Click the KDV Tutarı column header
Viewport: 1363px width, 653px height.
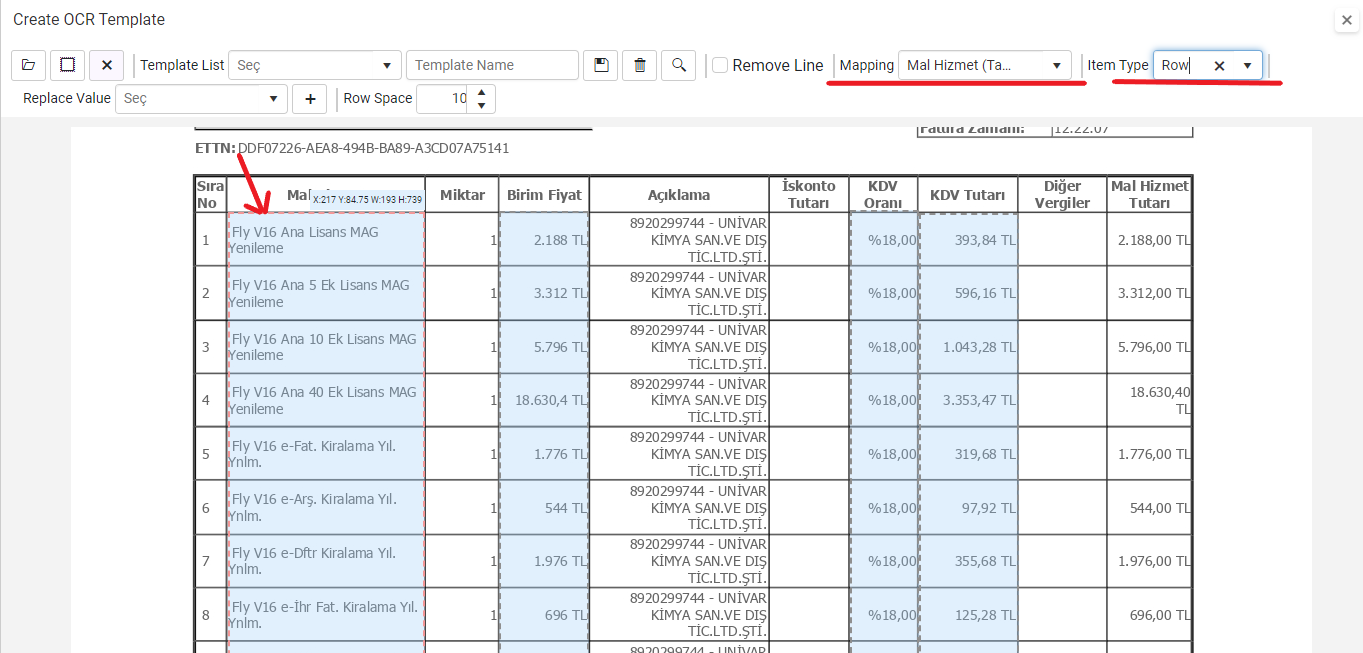967,195
